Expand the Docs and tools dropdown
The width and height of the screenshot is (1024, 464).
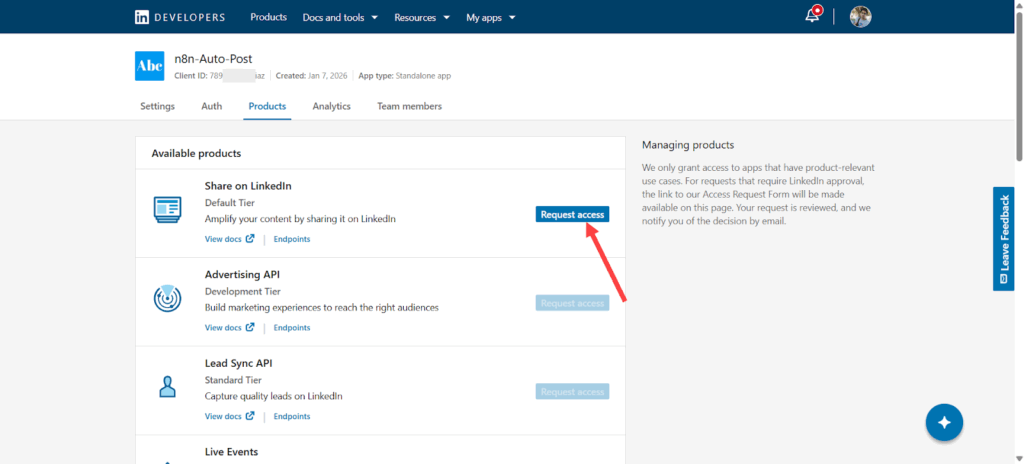(x=340, y=17)
